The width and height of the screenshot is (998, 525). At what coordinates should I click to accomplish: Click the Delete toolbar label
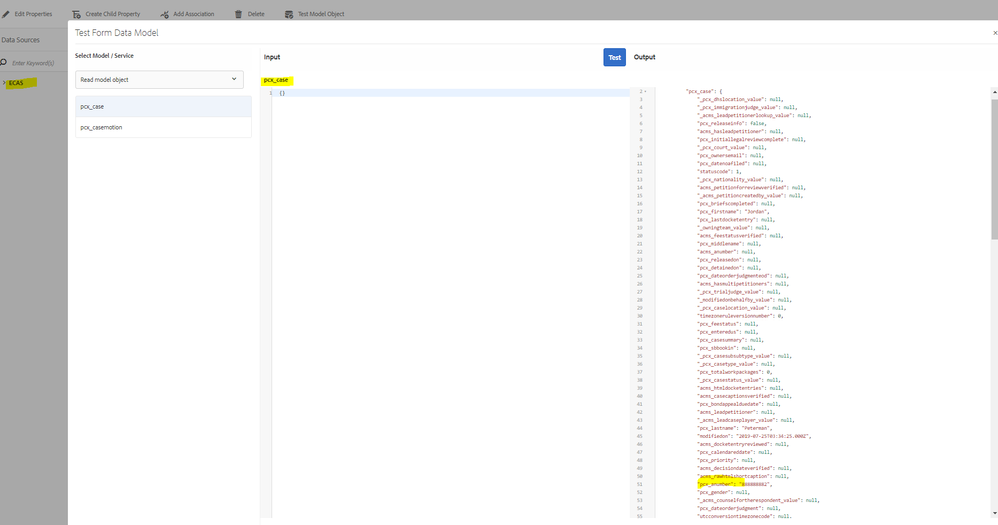[256, 14]
